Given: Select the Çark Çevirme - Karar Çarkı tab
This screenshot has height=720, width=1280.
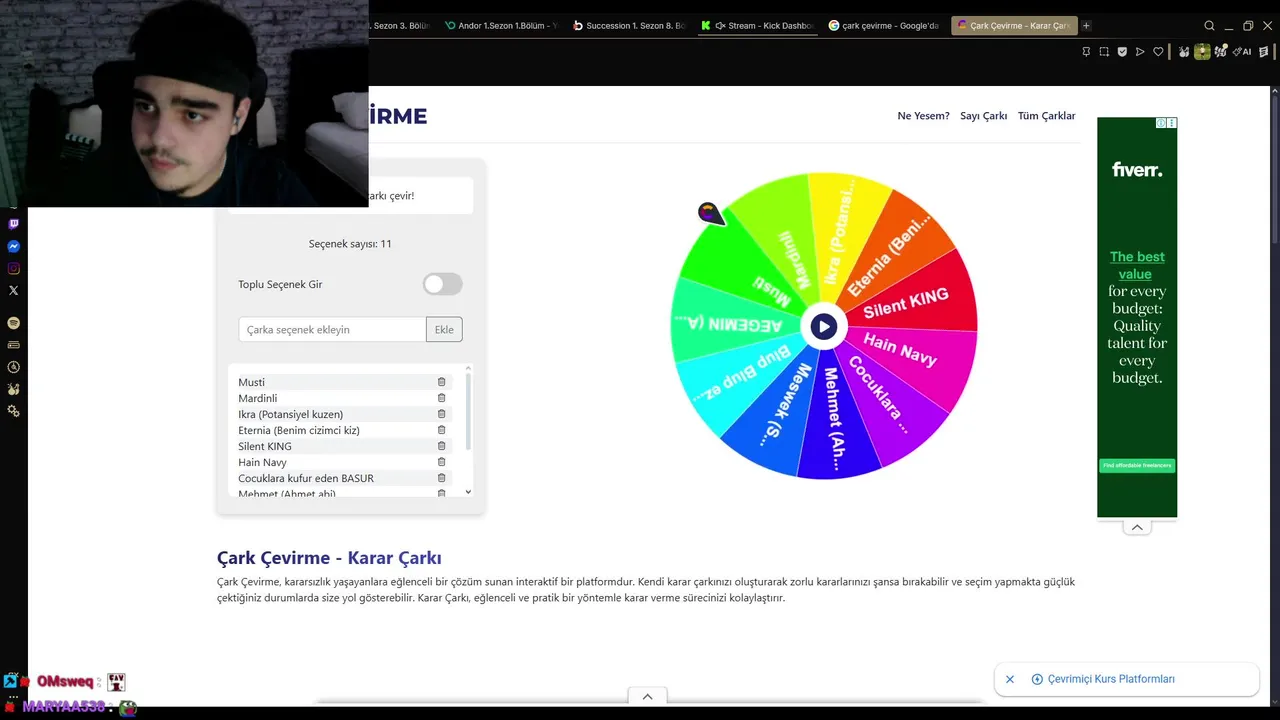Looking at the screenshot, I should coord(1014,25).
